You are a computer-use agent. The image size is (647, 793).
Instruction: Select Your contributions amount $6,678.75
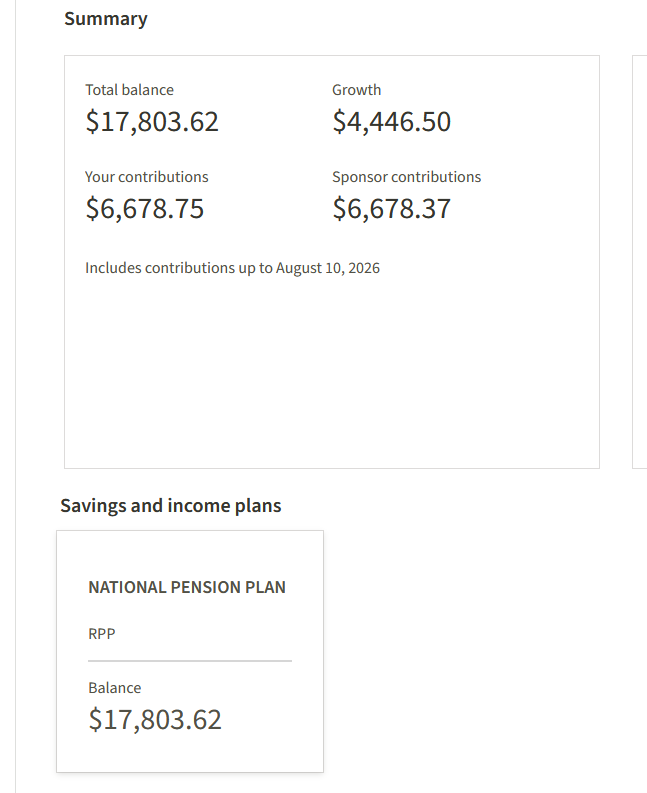(x=145, y=208)
